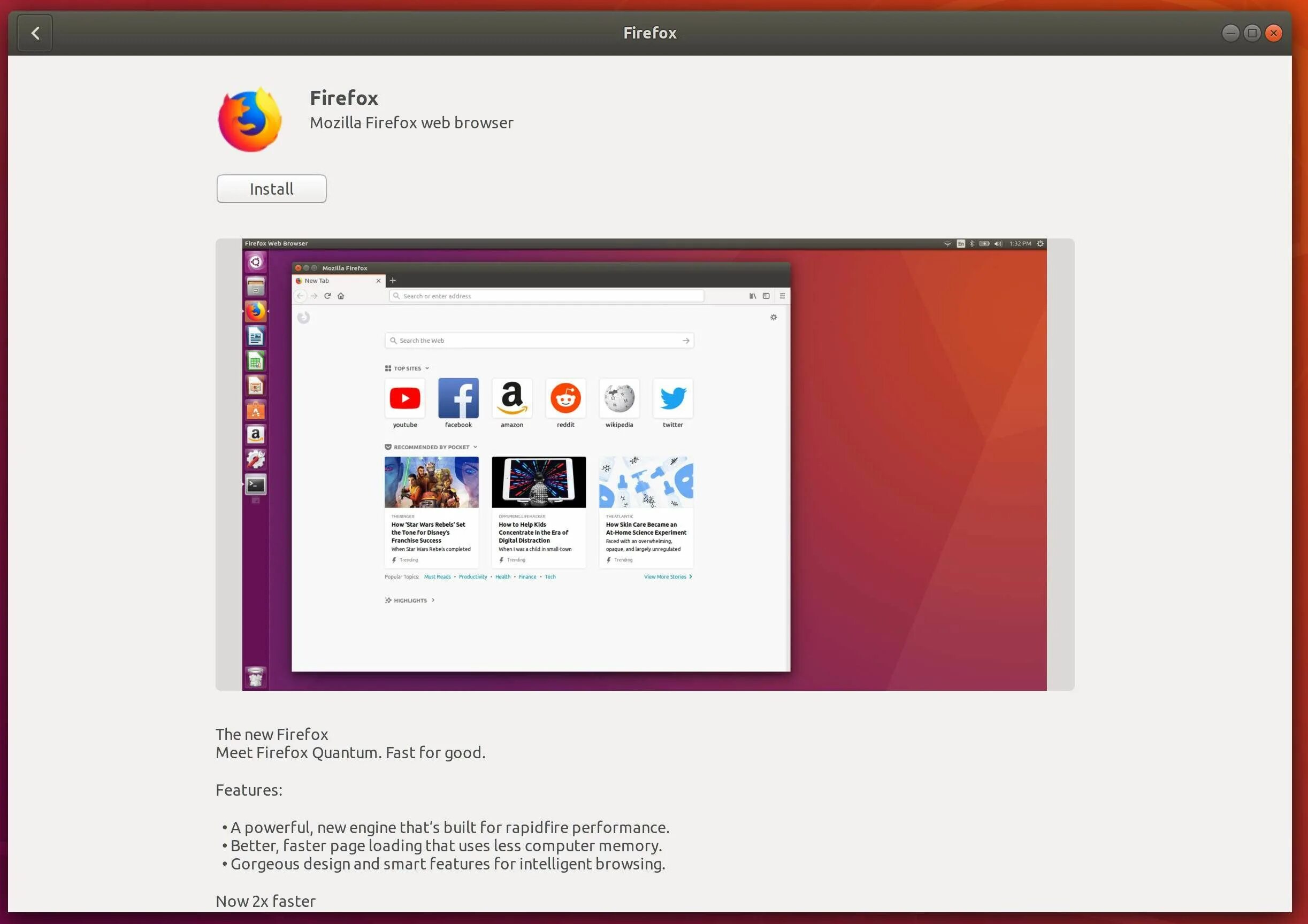The image size is (1308, 924).
Task: Open the Reddit shortcut icon
Action: 565,398
